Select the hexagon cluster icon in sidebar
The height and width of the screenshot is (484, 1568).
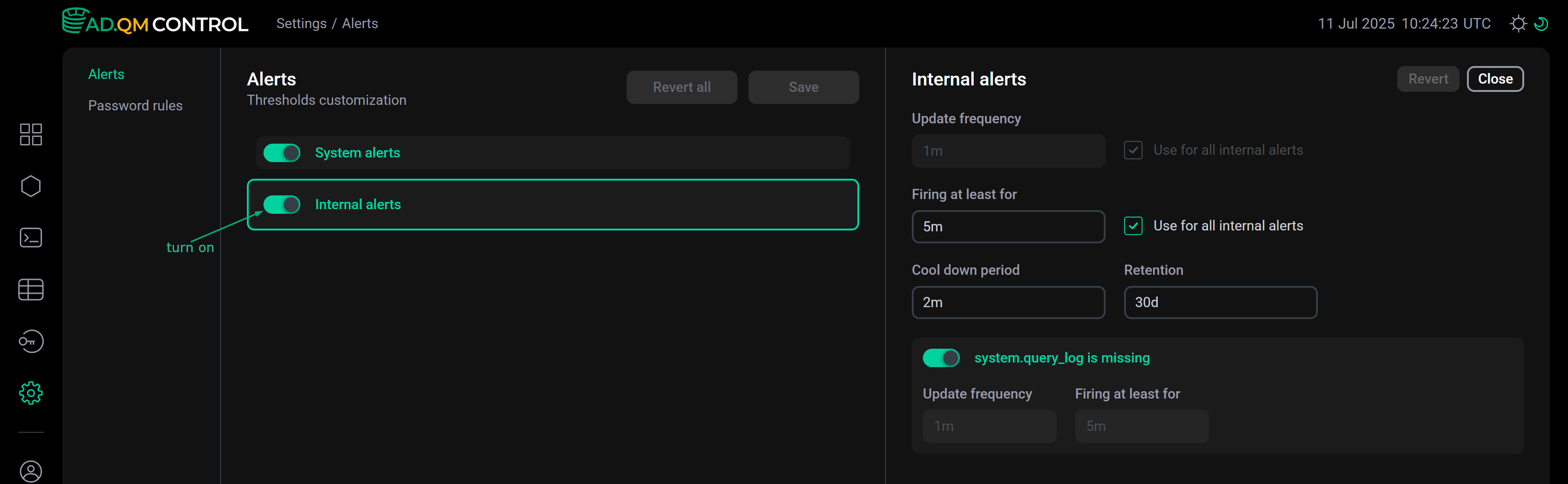click(x=30, y=186)
